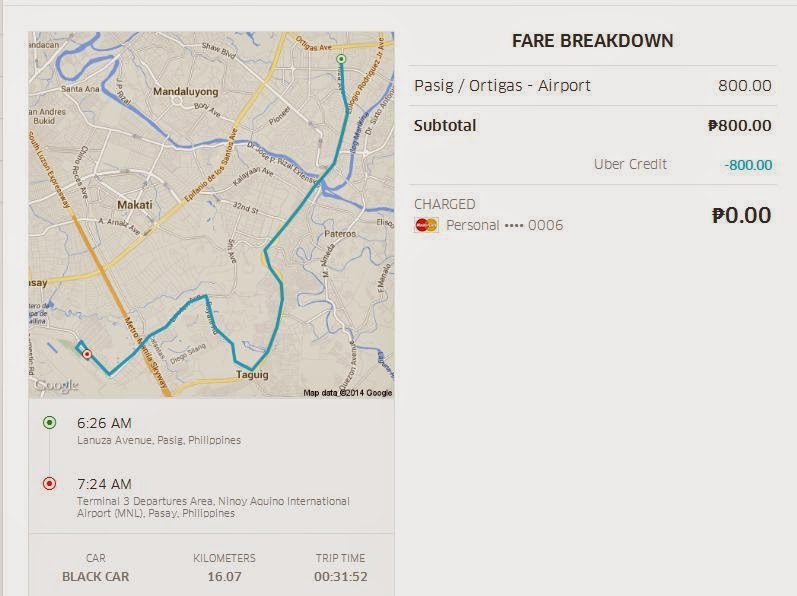This screenshot has height=596, width=797.
Task: Click the trip time 00:31:52 value
Action: [x=340, y=576]
